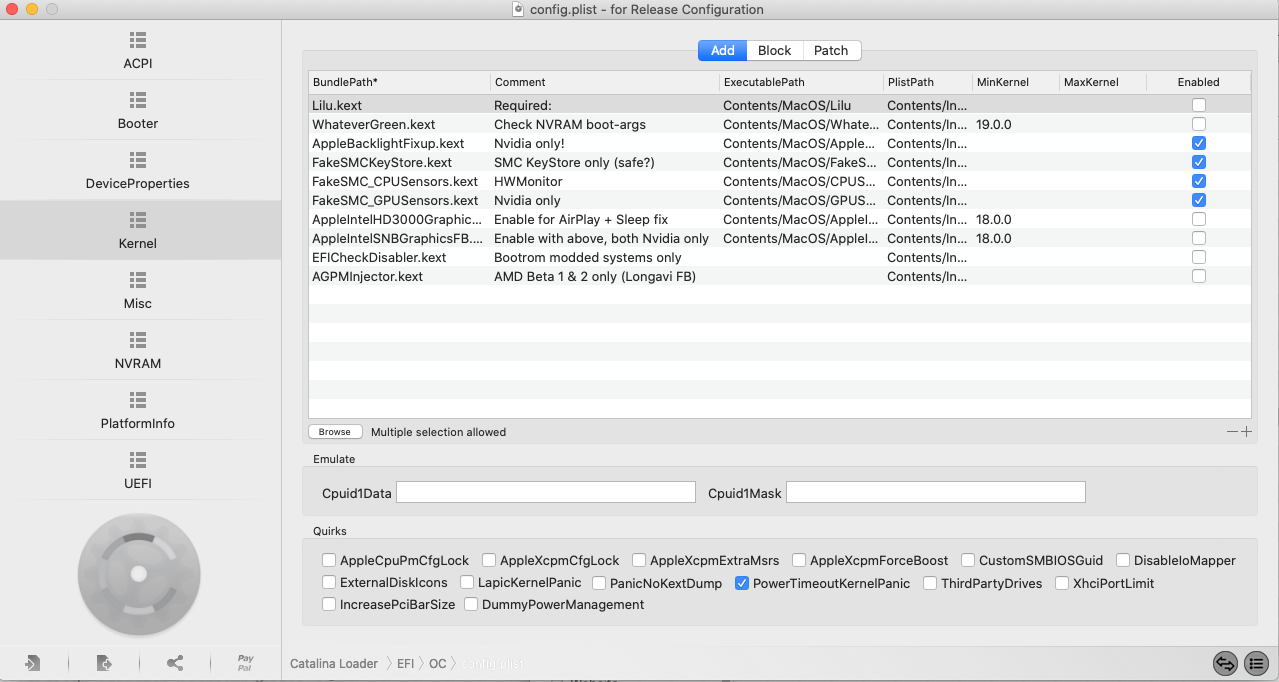Disable the PowerTimeoutKernelPanic quirk

pos(742,583)
